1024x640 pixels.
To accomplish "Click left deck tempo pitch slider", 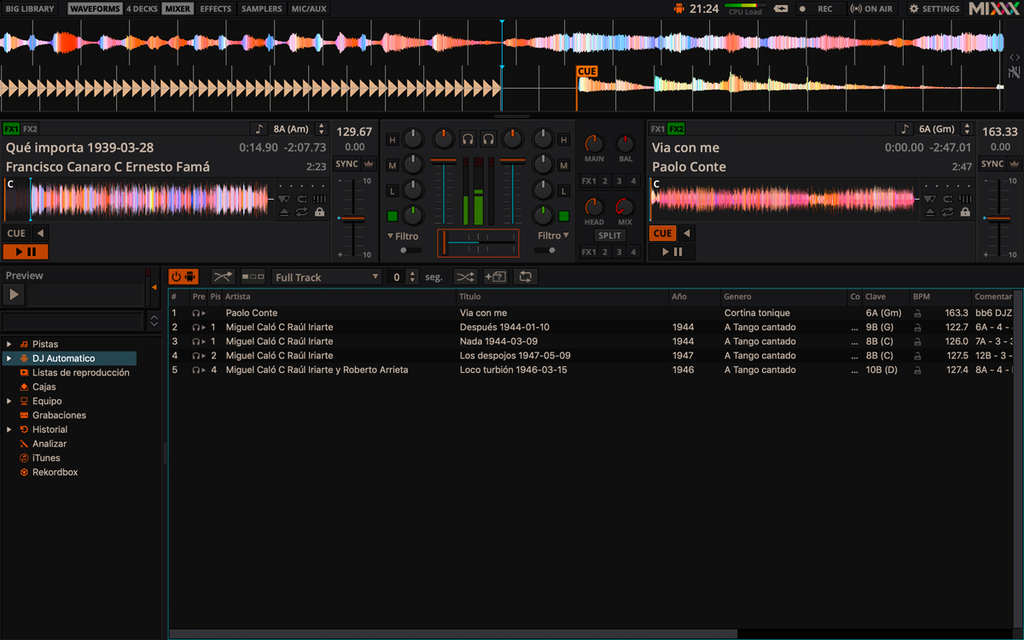I will tap(353, 217).
